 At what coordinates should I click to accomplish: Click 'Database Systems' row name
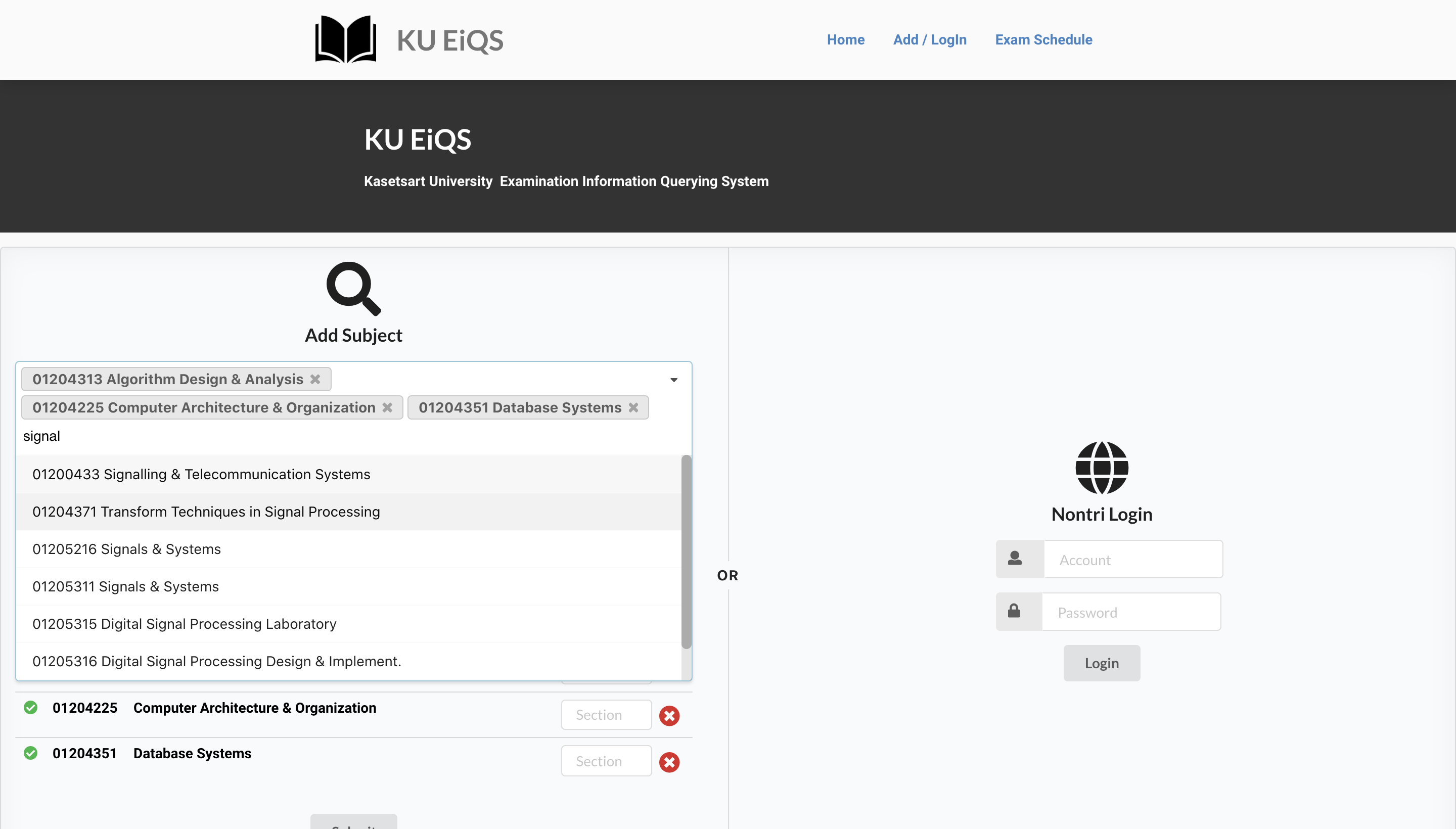pyautogui.click(x=192, y=753)
